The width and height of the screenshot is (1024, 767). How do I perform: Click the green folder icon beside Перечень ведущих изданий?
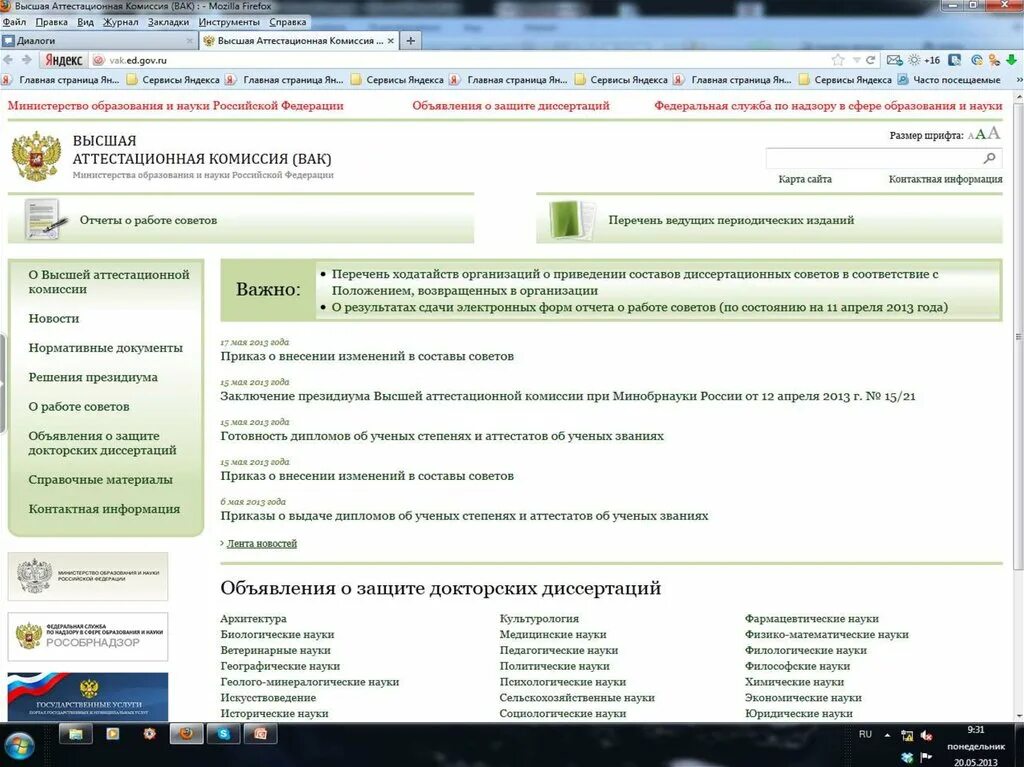[572, 220]
